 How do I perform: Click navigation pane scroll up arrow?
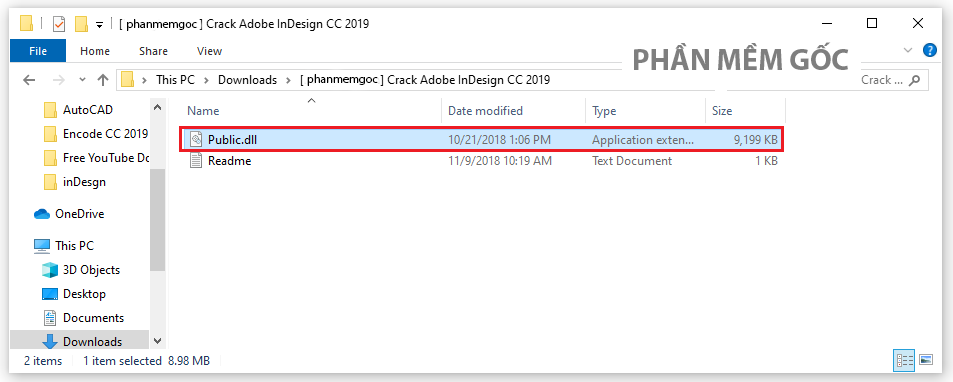pyautogui.click(x=157, y=107)
